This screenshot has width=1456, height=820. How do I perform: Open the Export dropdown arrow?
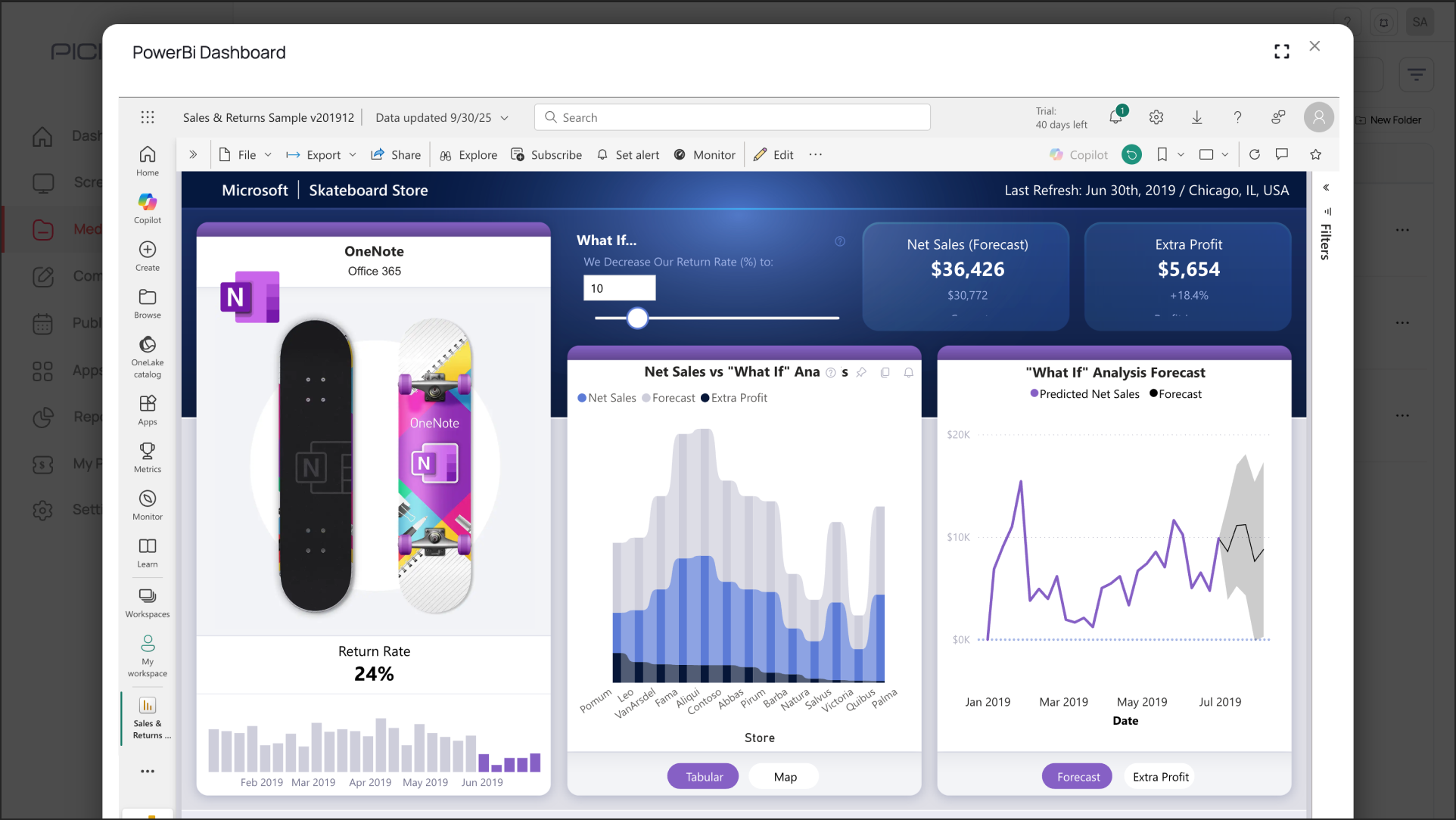point(353,154)
